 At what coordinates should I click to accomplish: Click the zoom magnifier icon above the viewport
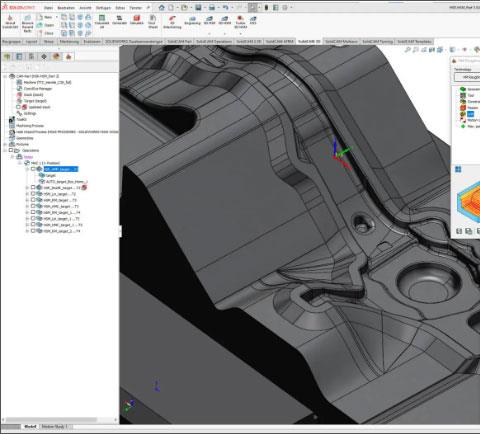point(407,50)
